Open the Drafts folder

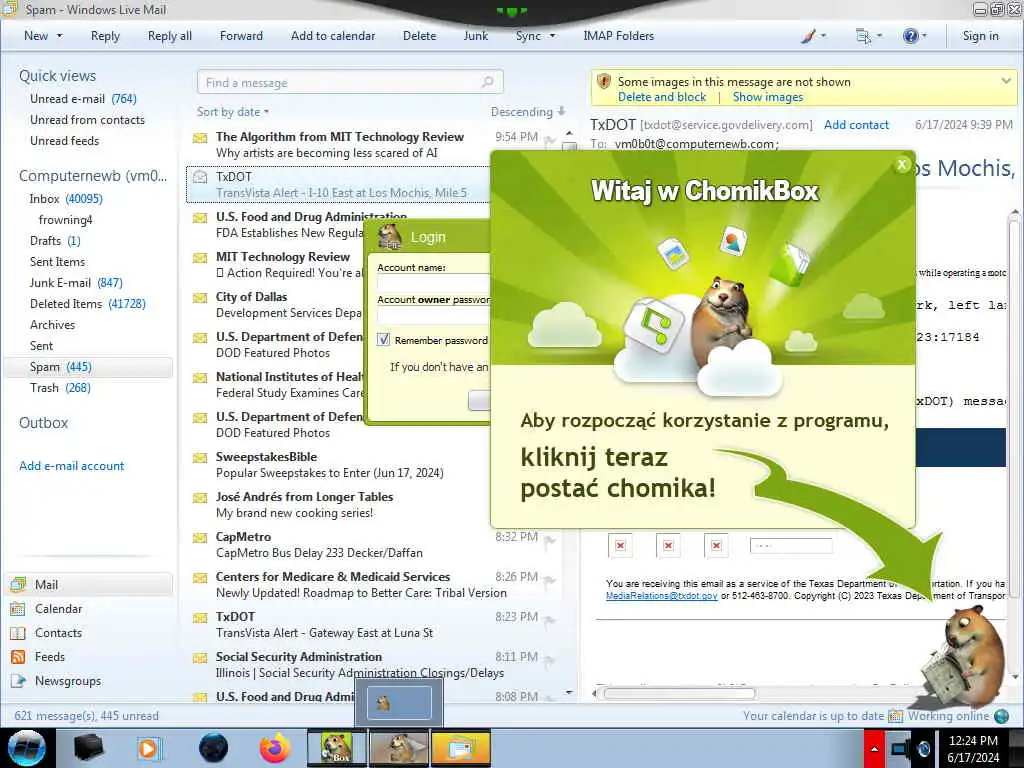(56, 240)
